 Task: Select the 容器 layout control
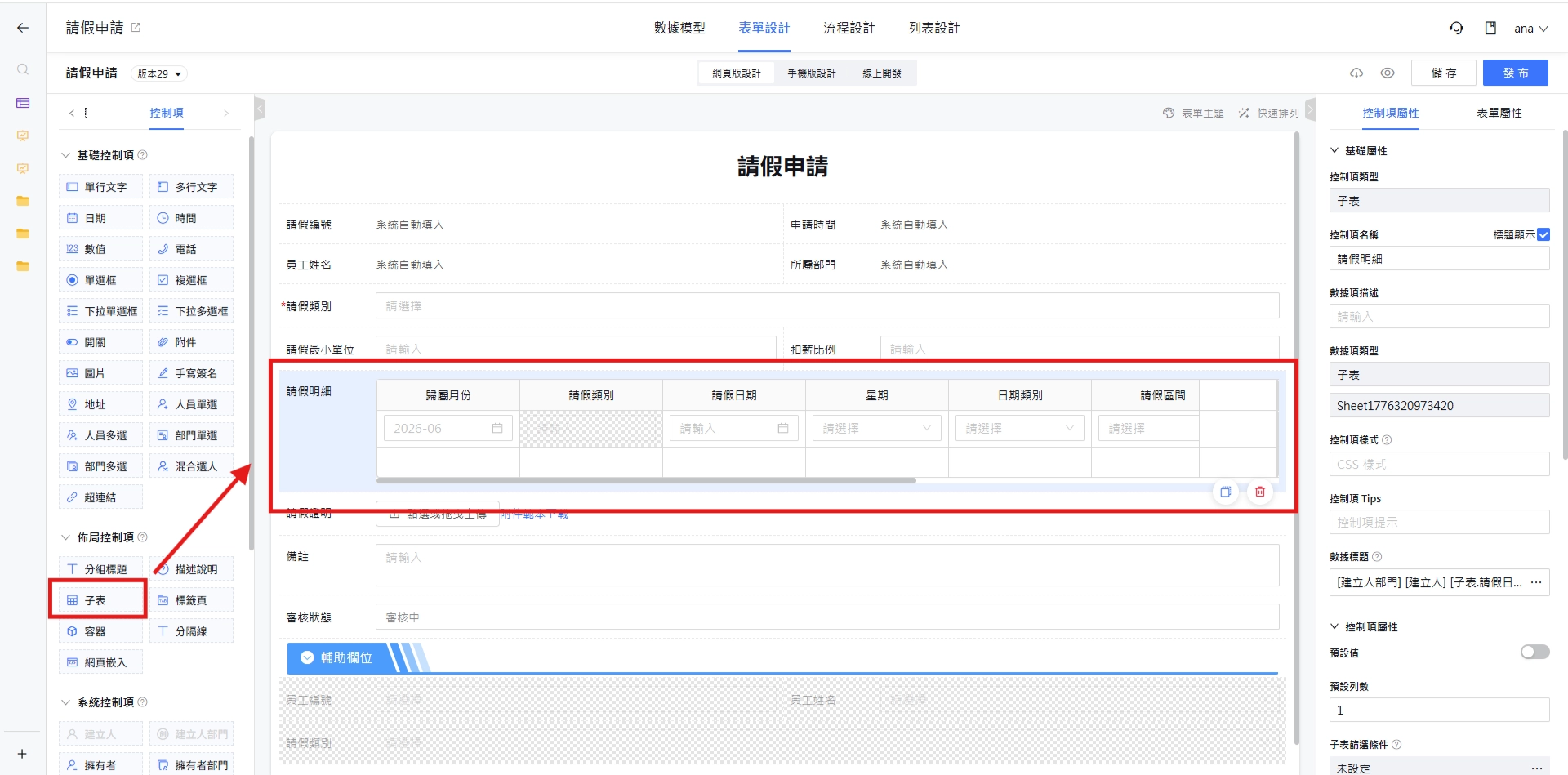[x=100, y=631]
